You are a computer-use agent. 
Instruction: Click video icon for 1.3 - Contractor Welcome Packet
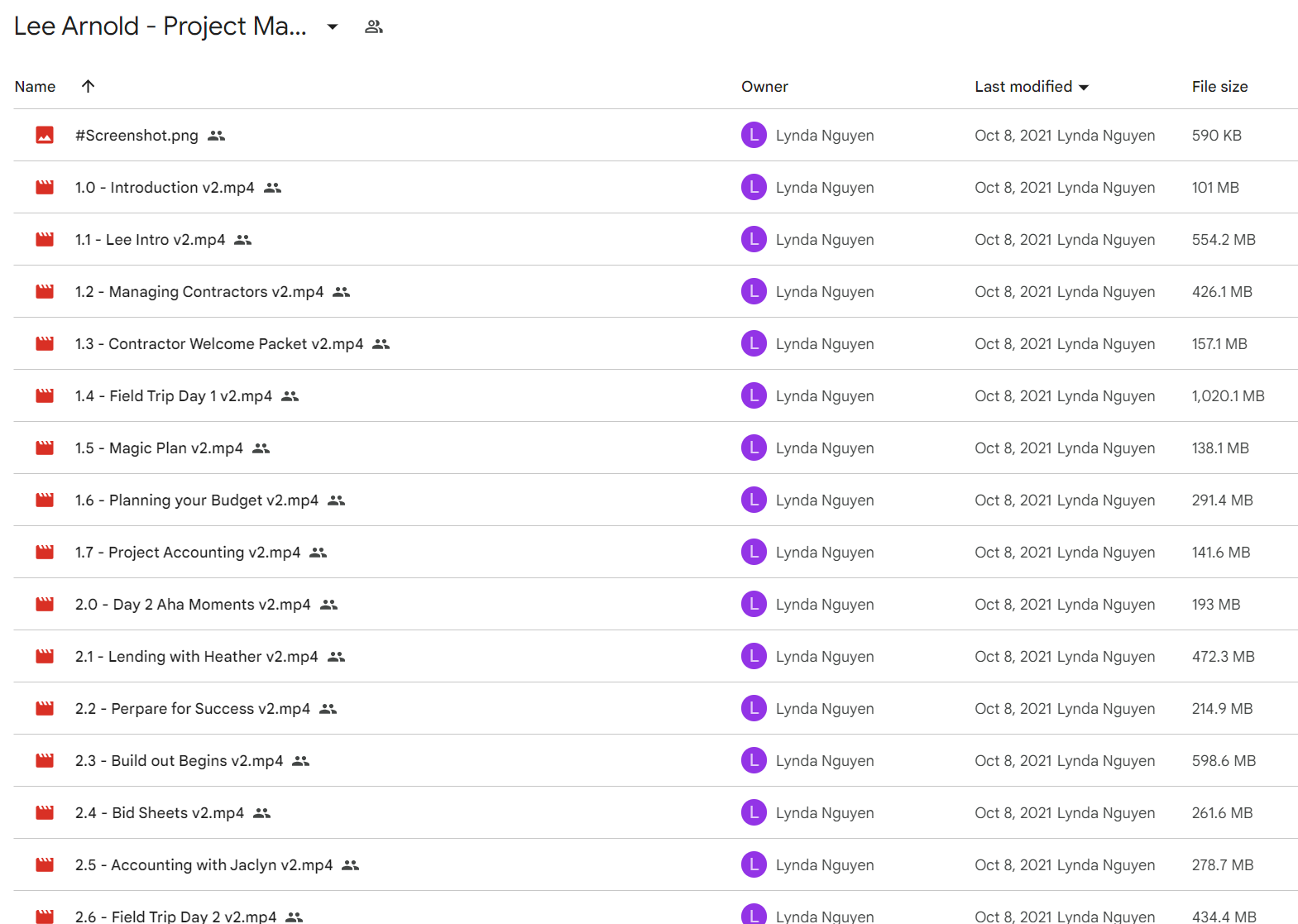(x=45, y=343)
